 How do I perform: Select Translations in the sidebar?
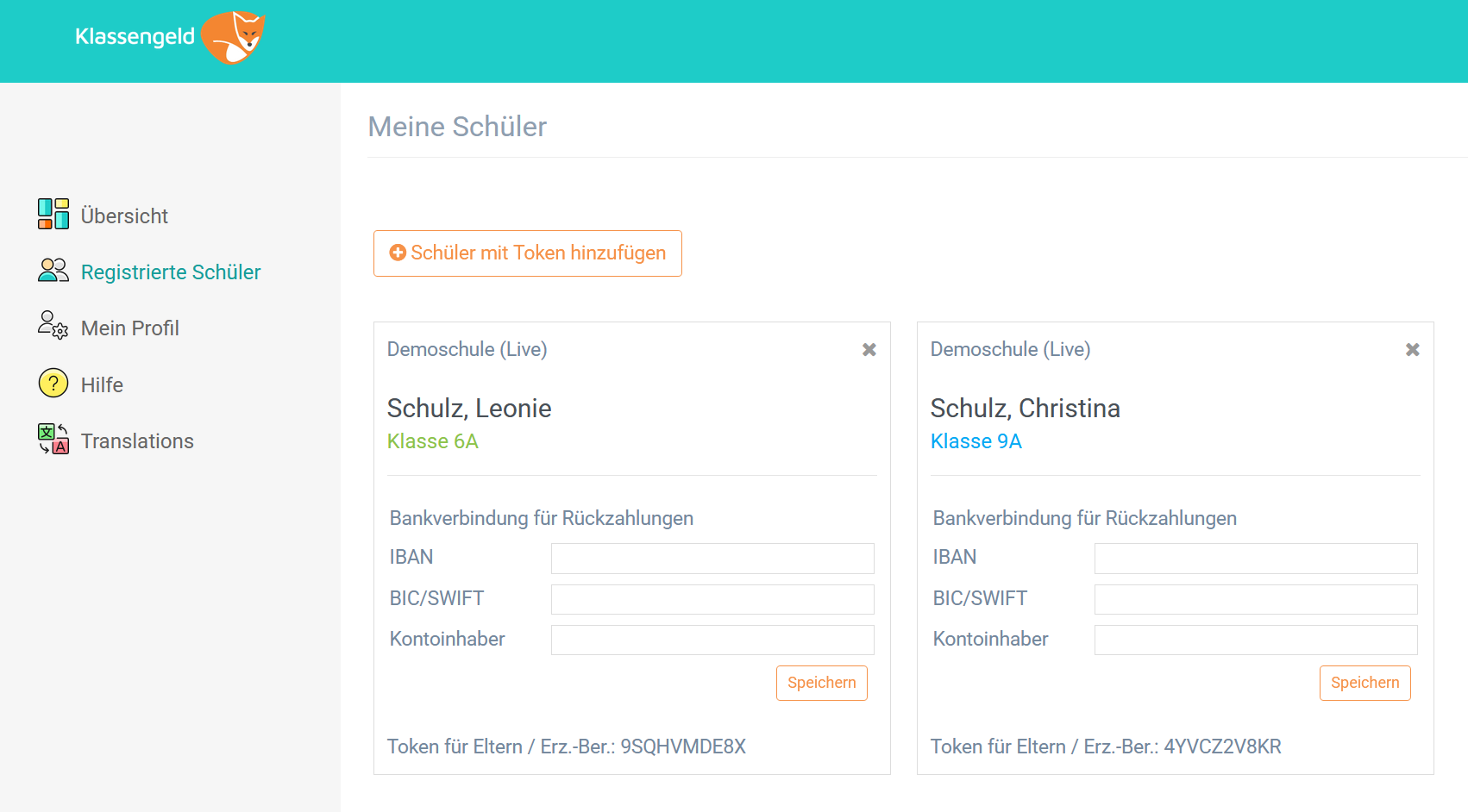point(137,441)
